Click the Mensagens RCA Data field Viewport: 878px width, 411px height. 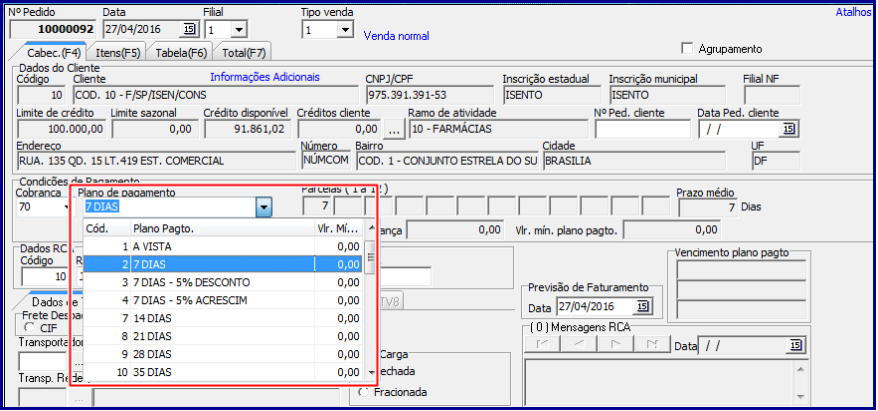(x=743, y=346)
